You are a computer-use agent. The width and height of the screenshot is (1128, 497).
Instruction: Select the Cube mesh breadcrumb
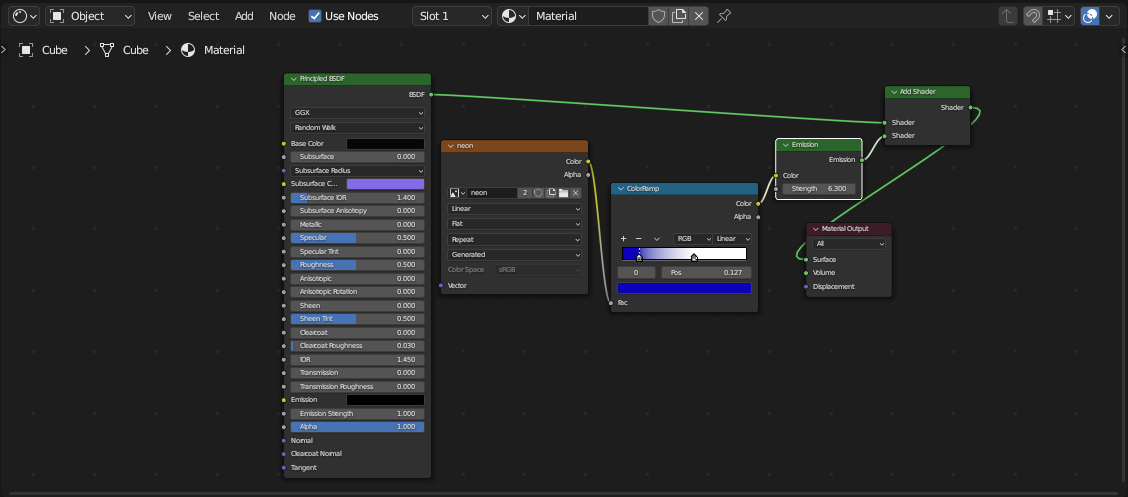(x=124, y=50)
